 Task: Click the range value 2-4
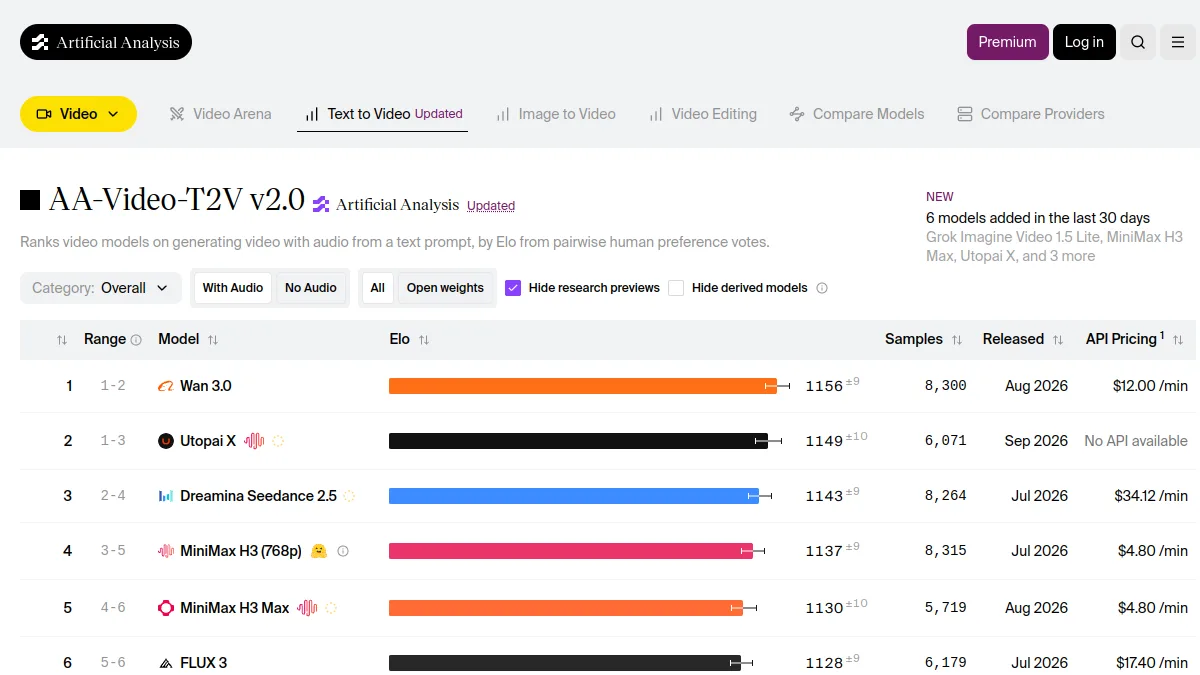(113, 496)
